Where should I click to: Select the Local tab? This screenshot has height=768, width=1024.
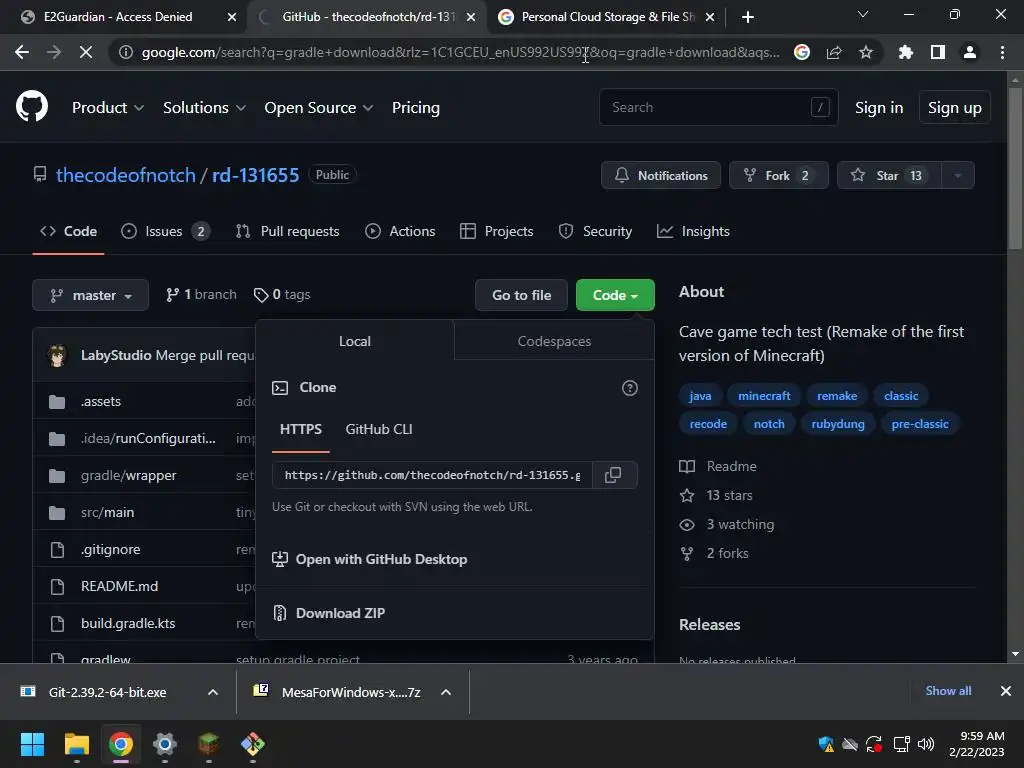(x=355, y=341)
